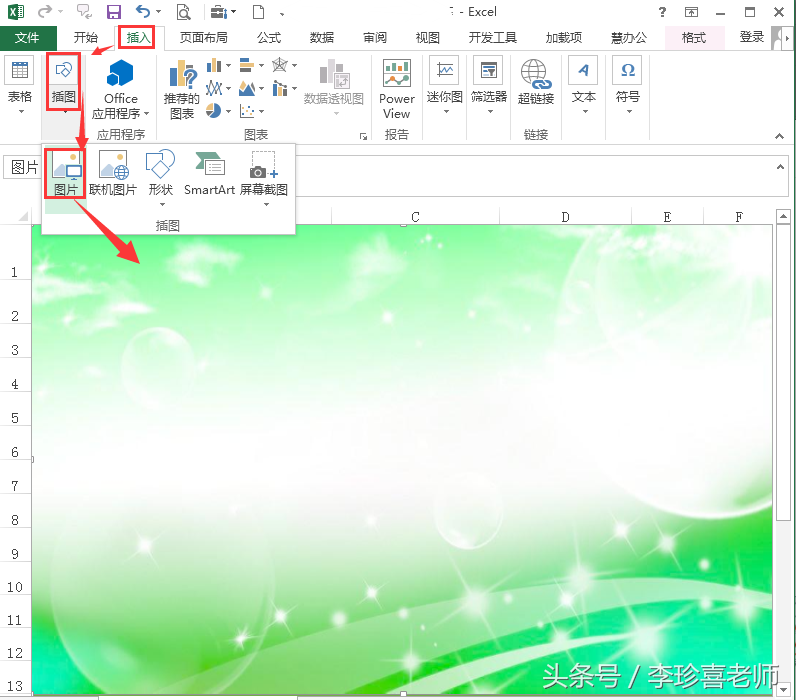The width and height of the screenshot is (796, 700).
Task: Click the select-all corner triangle
Action: coord(22,216)
